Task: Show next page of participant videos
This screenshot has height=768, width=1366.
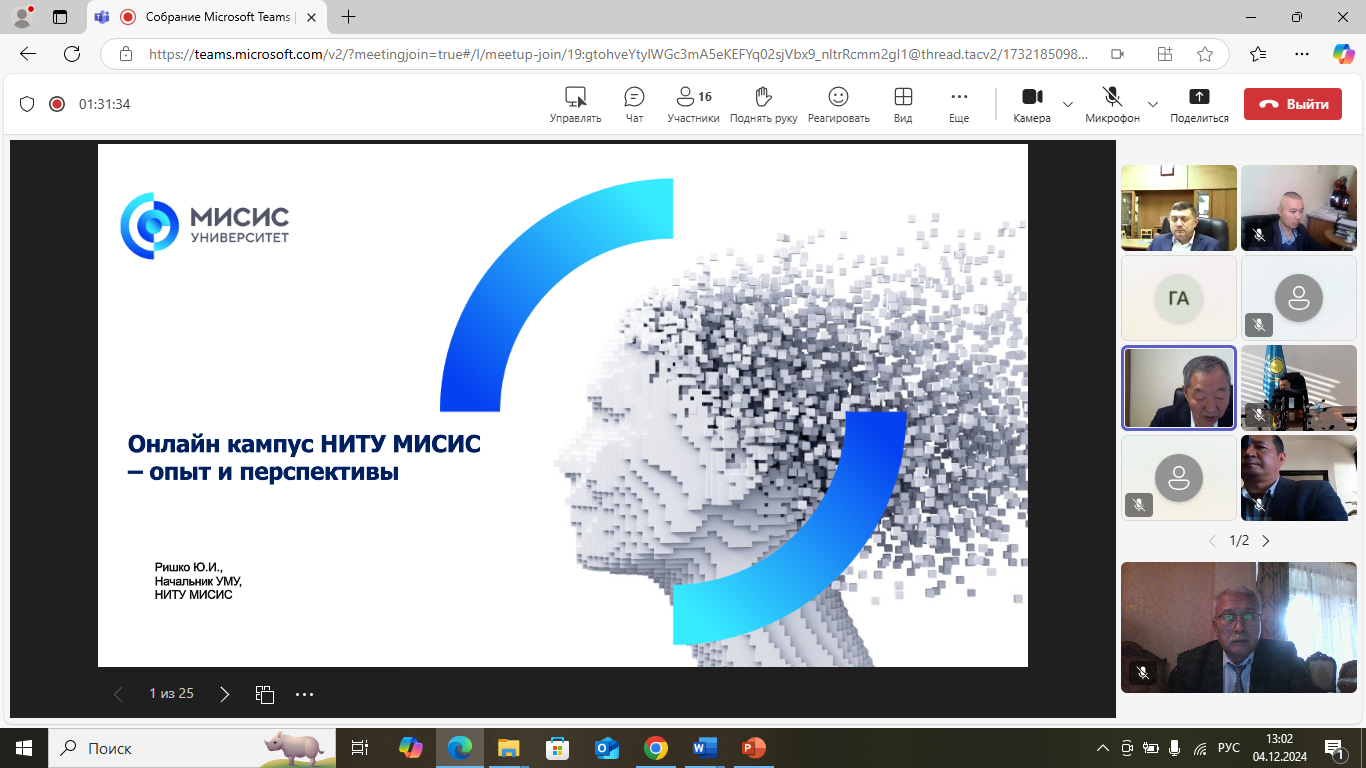Action: [1266, 541]
